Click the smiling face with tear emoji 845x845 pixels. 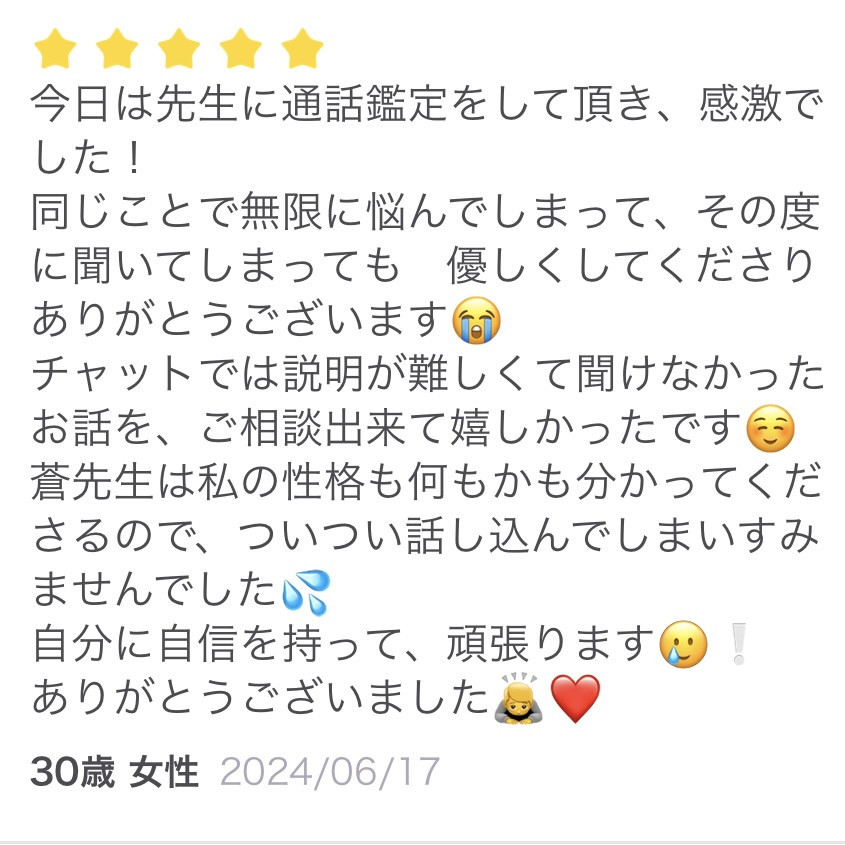[683, 644]
